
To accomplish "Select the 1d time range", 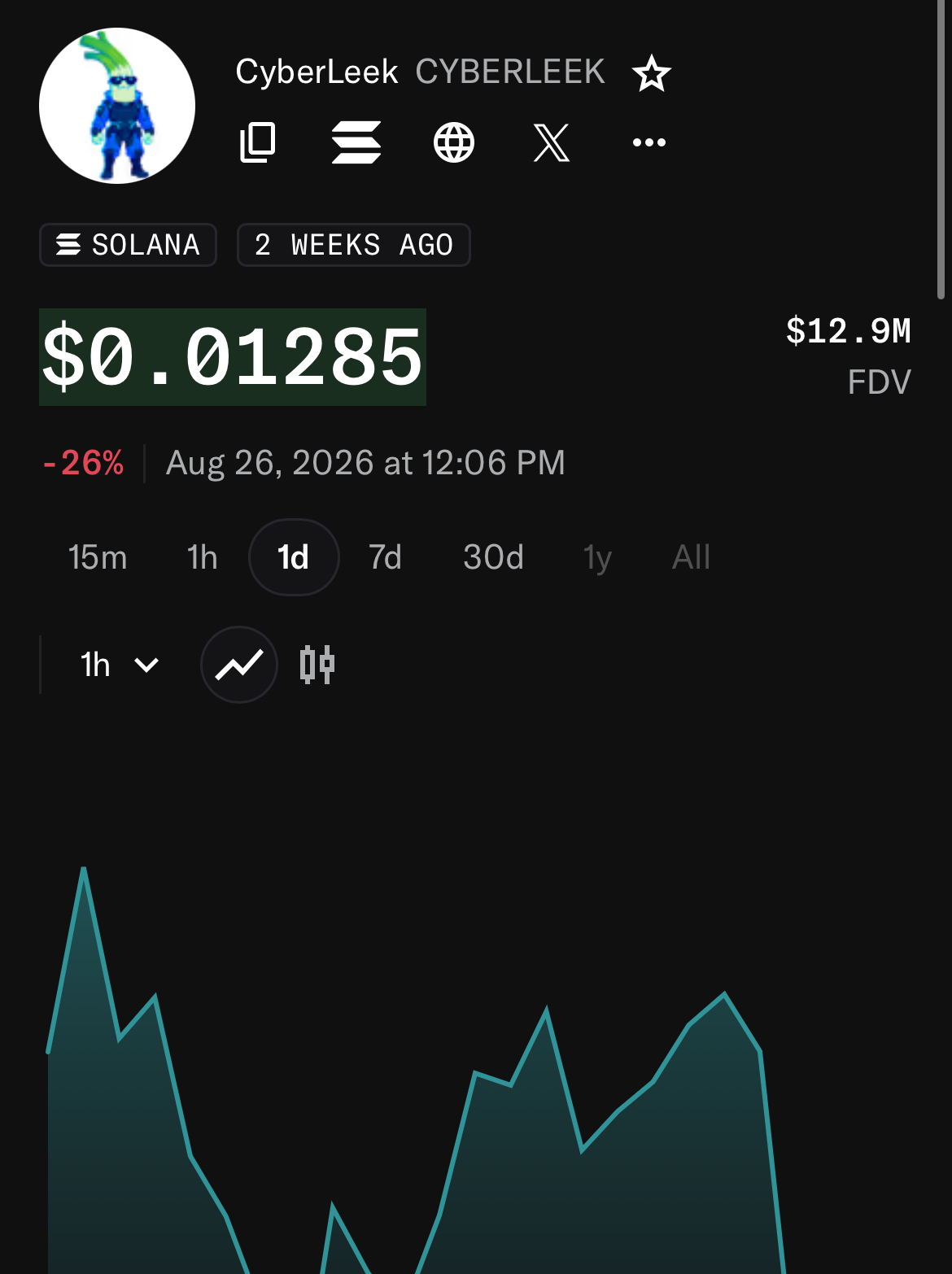I will (294, 557).
